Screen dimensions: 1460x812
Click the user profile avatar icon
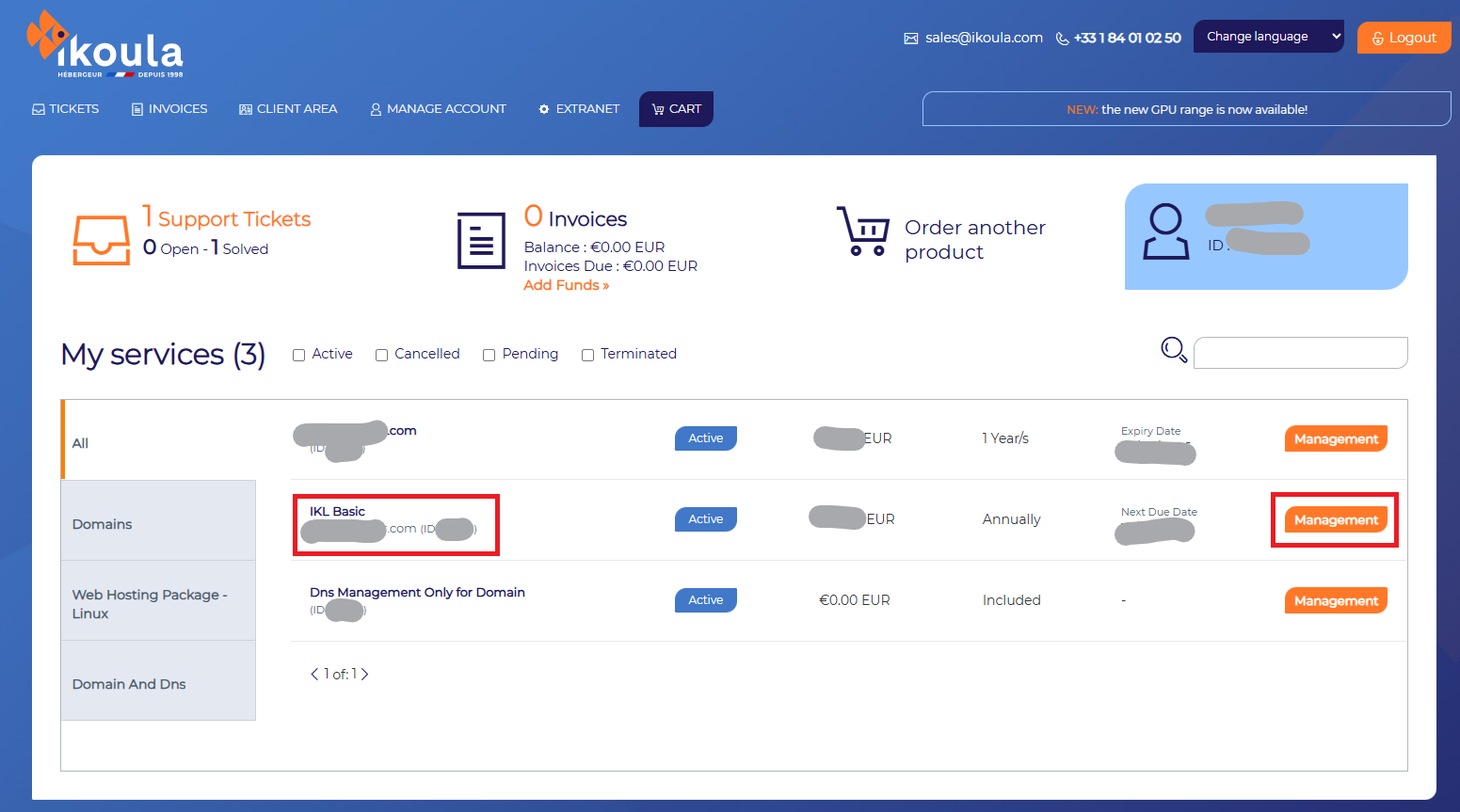click(1165, 231)
